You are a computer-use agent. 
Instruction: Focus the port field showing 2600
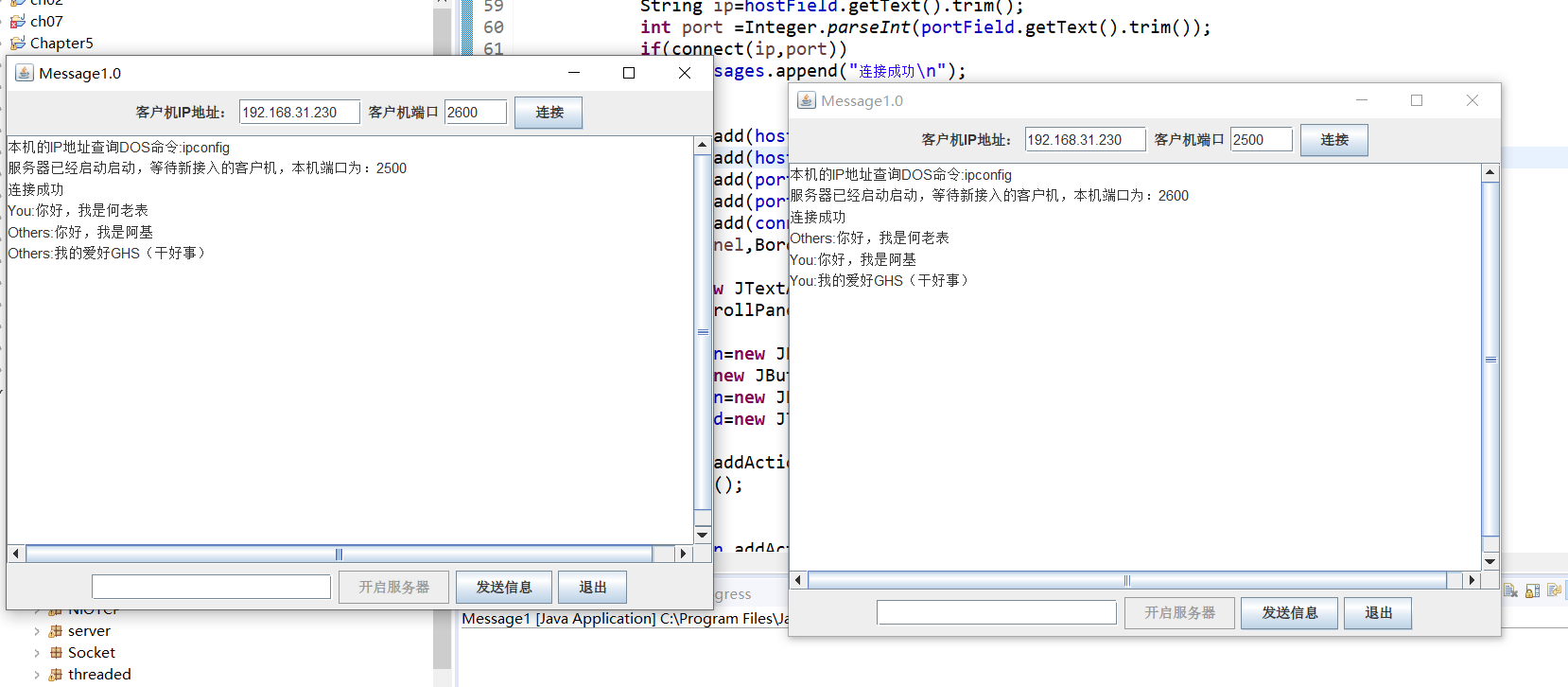[476, 113]
